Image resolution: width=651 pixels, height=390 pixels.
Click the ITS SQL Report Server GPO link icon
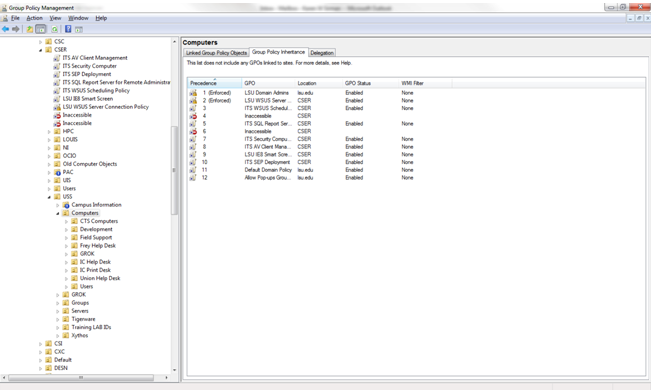[57, 82]
